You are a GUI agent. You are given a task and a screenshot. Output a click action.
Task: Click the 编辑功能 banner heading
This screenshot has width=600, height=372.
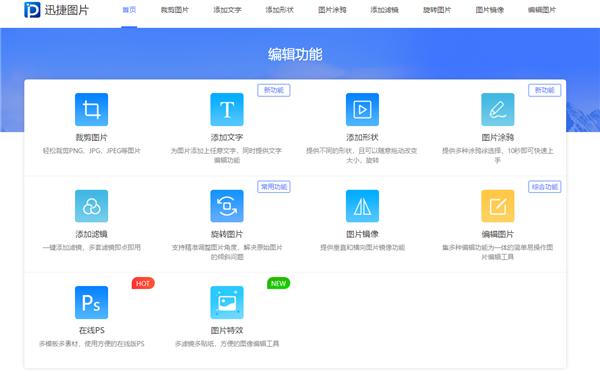pos(295,54)
